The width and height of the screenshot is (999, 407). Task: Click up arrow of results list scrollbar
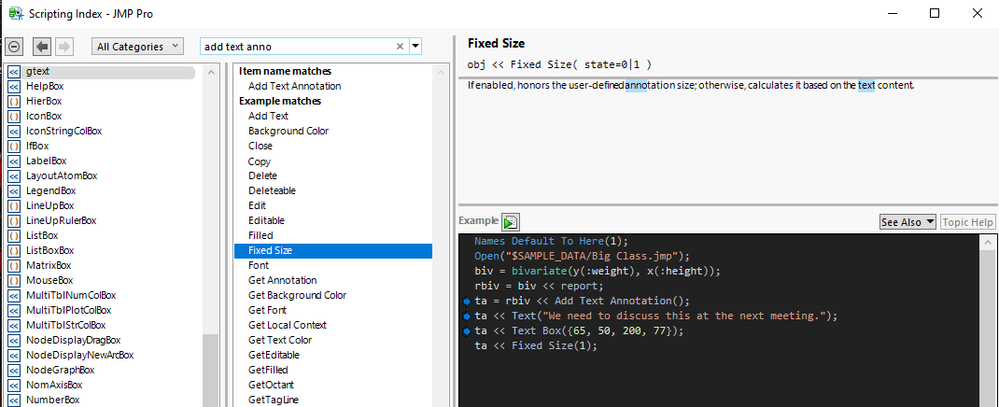pos(440,72)
